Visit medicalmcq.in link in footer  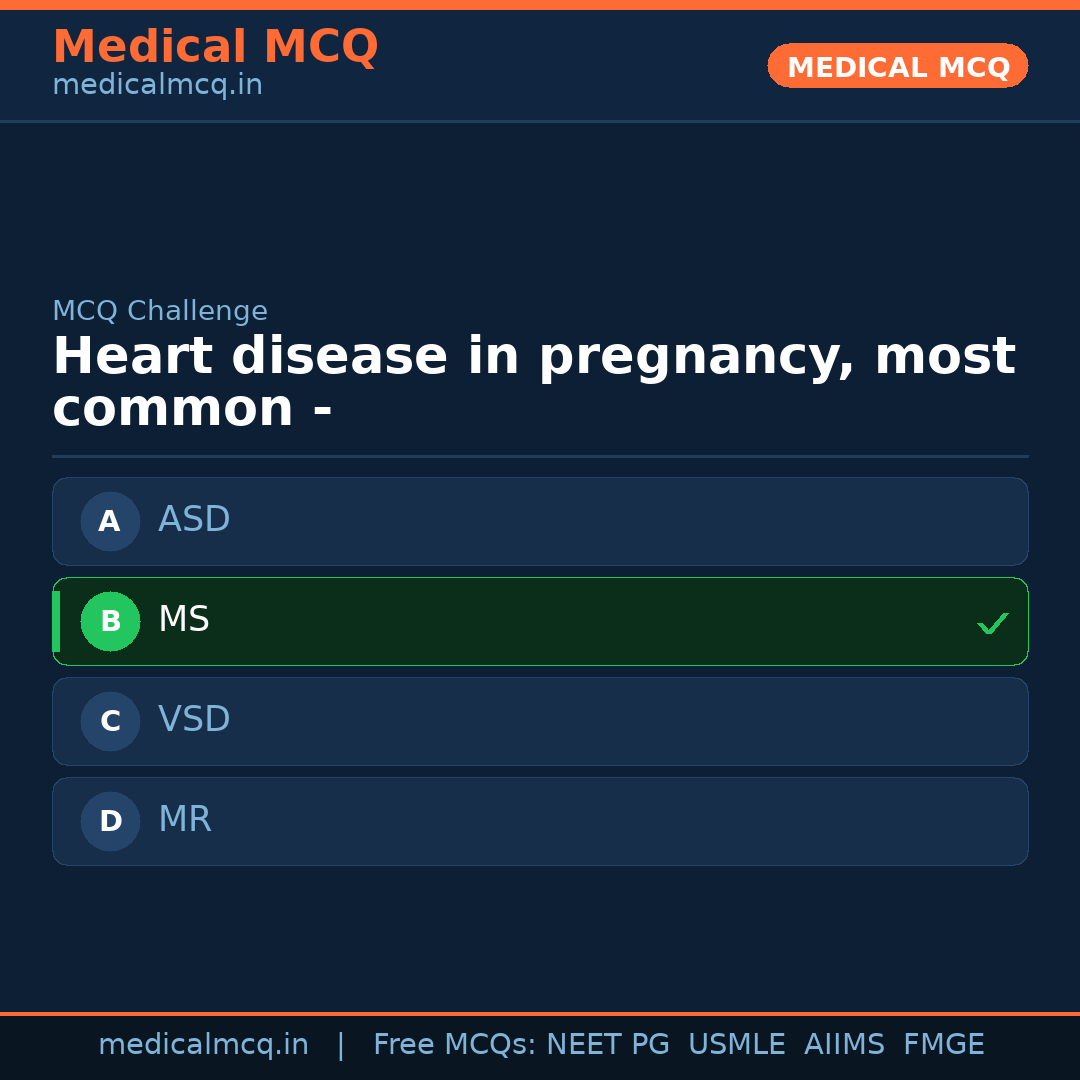pyautogui.click(x=204, y=1044)
